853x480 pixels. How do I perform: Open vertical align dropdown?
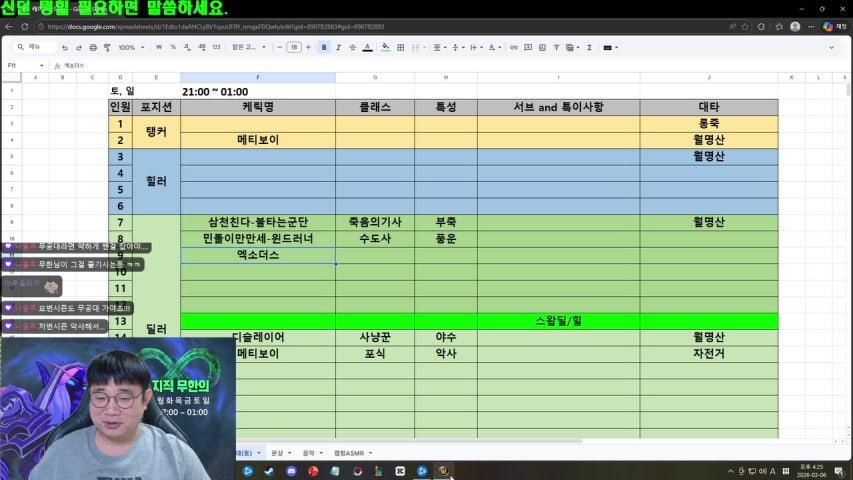[458, 47]
